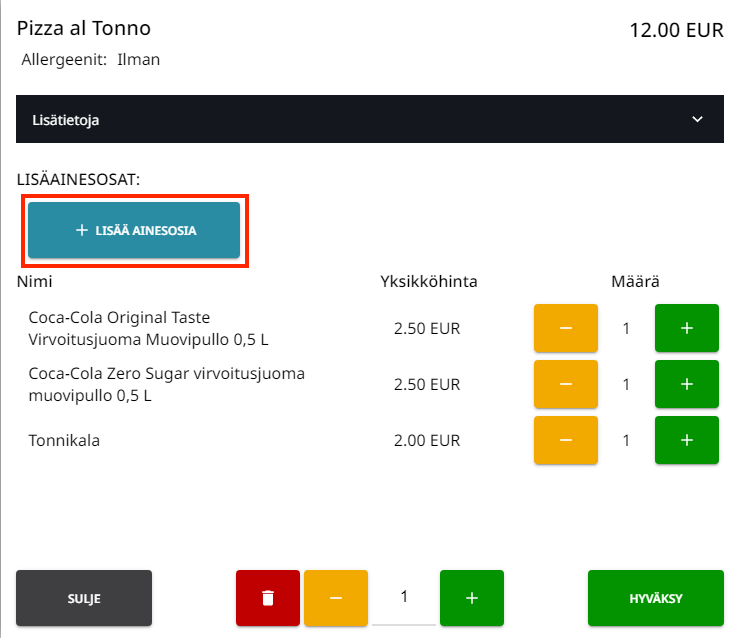
Task: Close the dialog with Sulje
Action: click(x=84, y=598)
